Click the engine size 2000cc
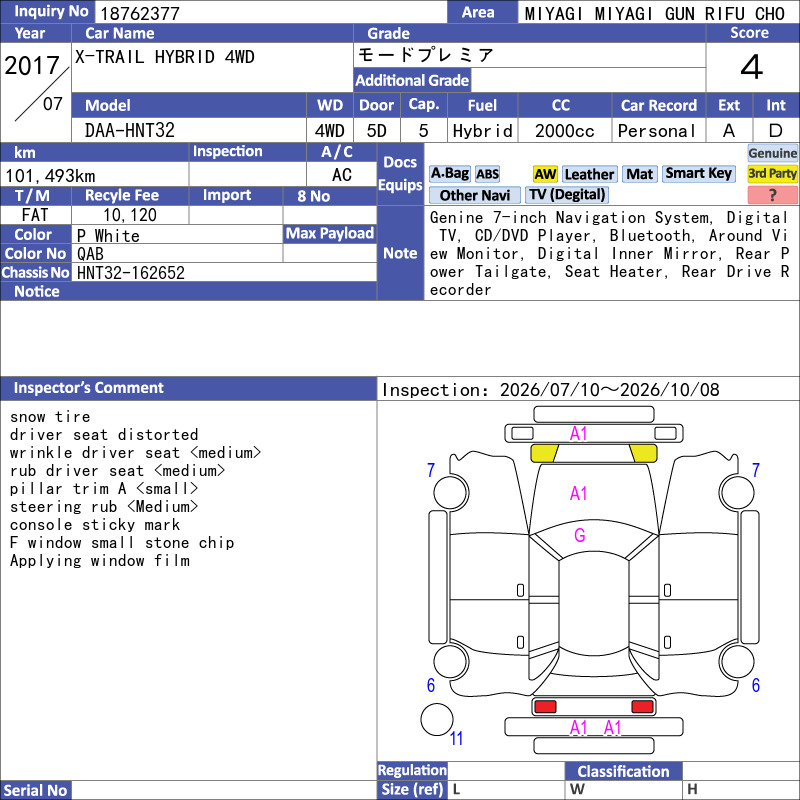This screenshot has width=800, height=800. click(x=564, y=131)
